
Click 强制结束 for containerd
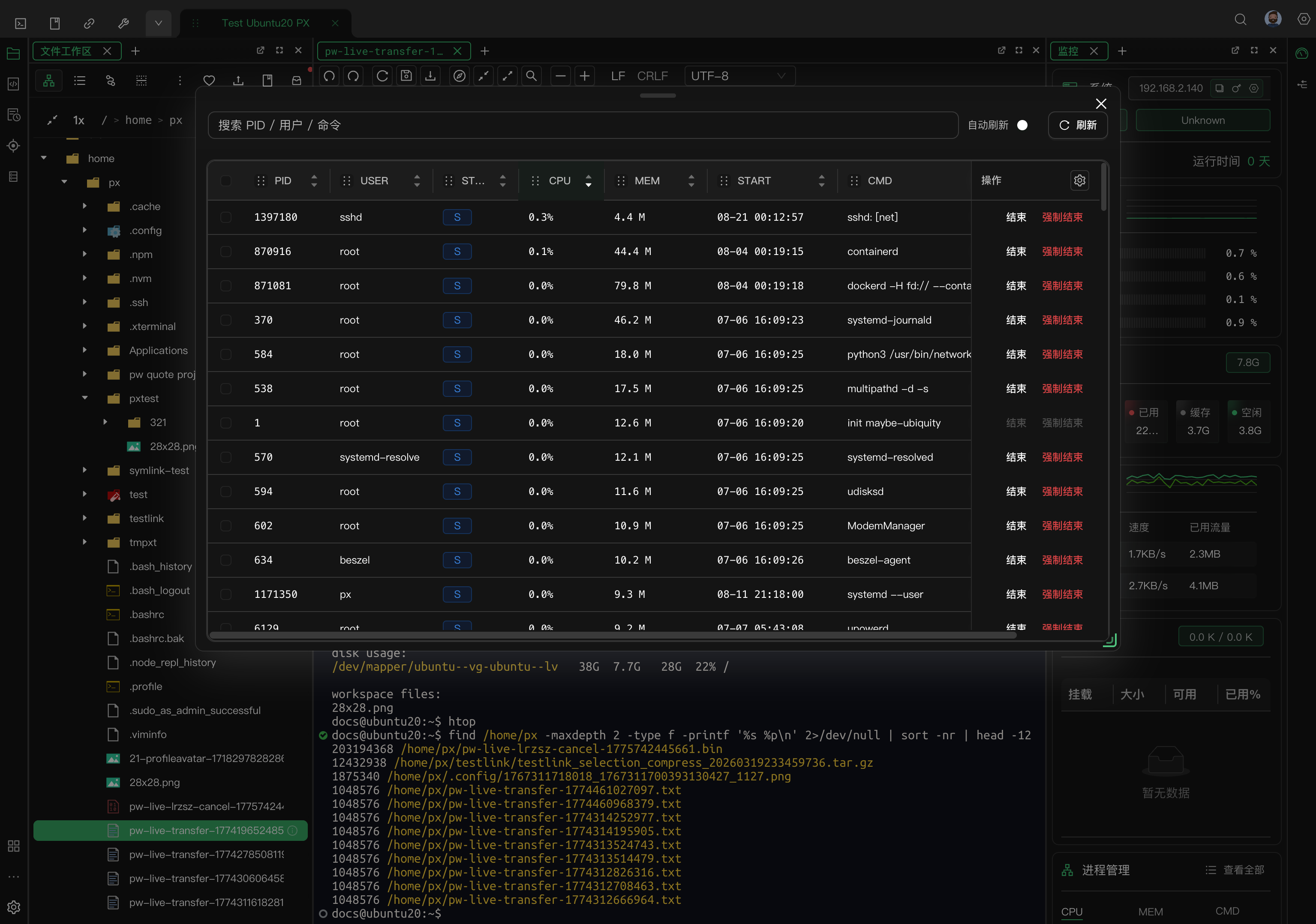[1063, 252]
